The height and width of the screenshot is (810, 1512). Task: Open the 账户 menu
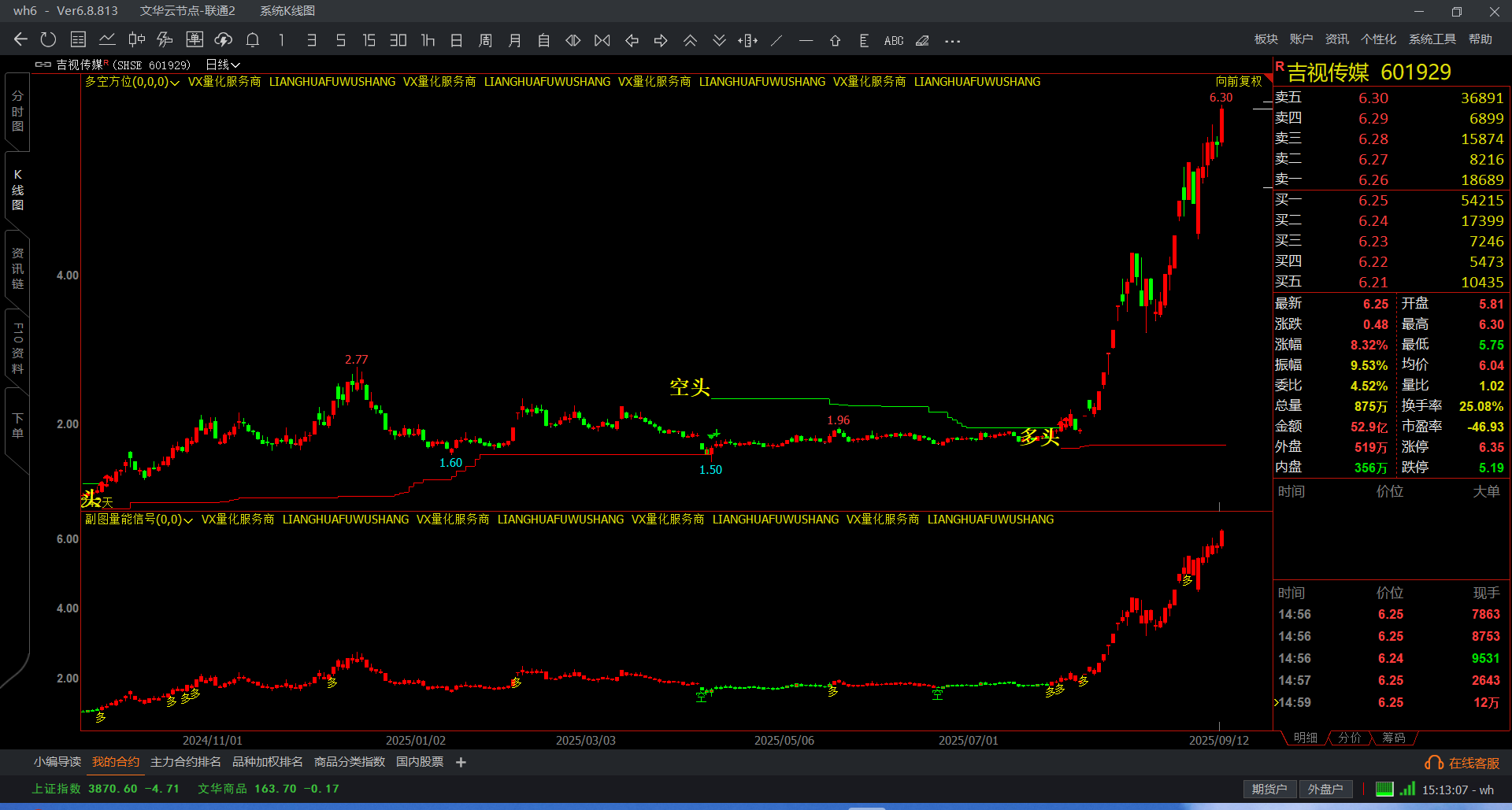coord(1302,39)
